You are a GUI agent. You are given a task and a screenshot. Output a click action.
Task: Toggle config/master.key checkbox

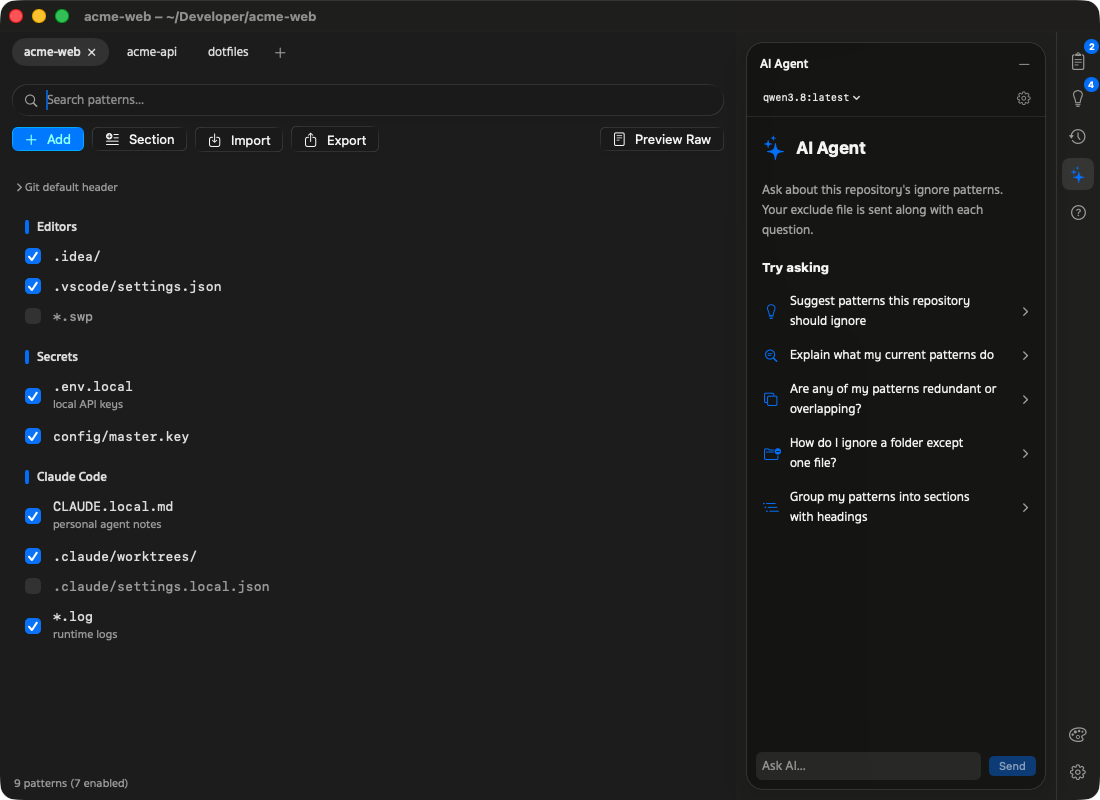[33, 436]
